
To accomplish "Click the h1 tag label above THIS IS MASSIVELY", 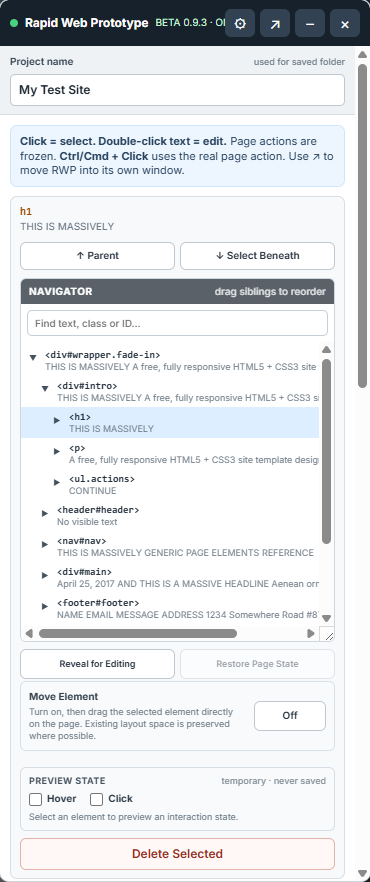I will tap(26, 212).
